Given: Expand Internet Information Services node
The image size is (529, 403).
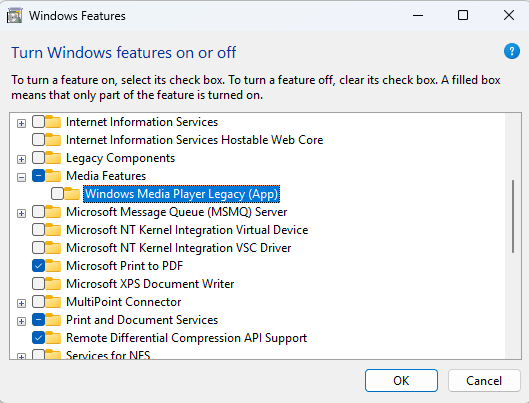Looking at the screenshot, I should click(21, 123).
